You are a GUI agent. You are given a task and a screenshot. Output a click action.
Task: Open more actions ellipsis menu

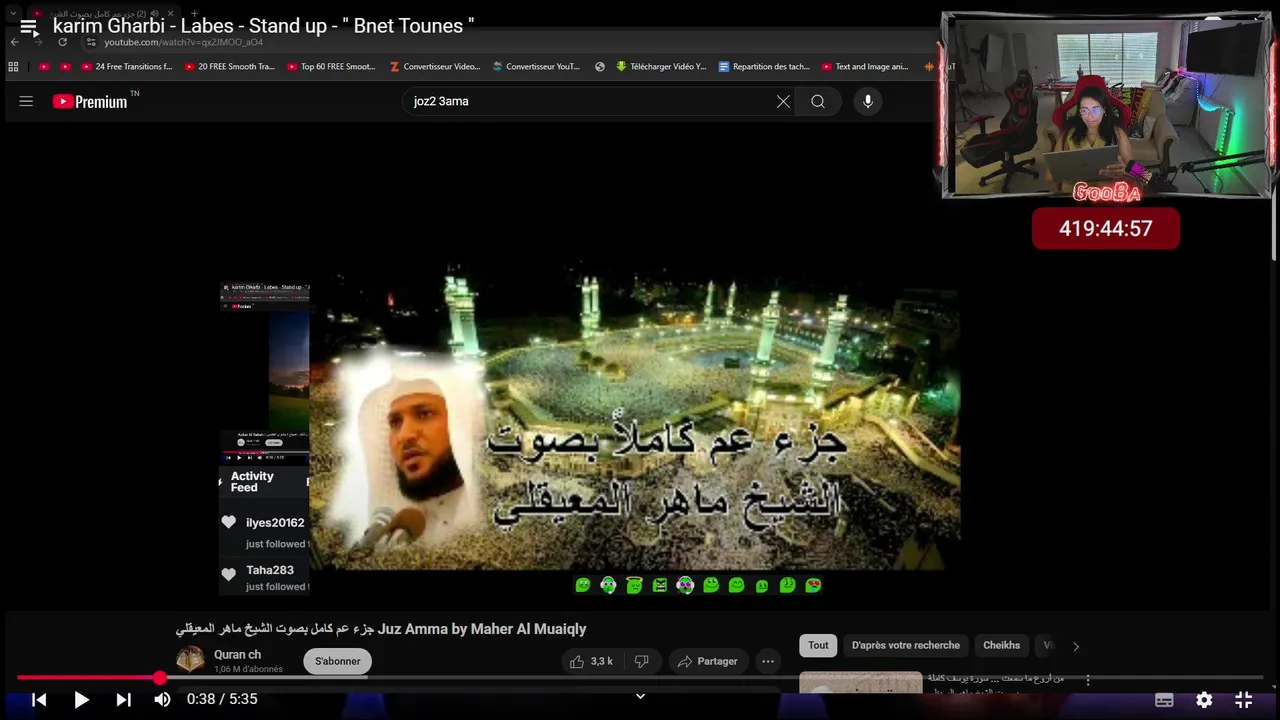click(x=768, y=661)
